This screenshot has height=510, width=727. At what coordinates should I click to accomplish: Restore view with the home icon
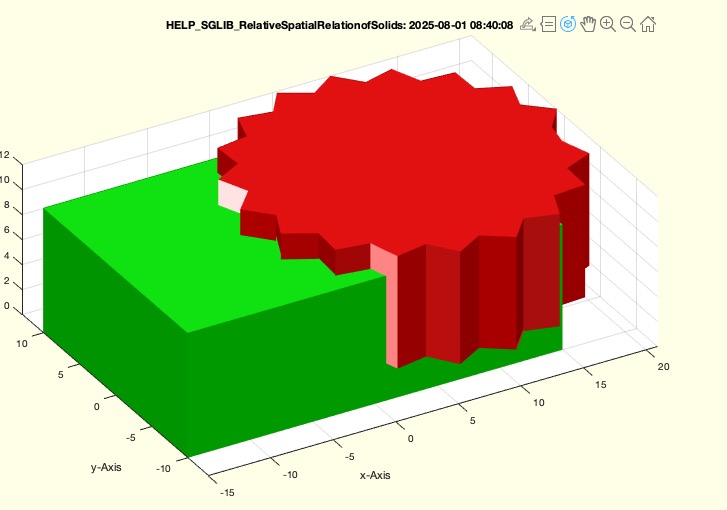coord(648,25)
